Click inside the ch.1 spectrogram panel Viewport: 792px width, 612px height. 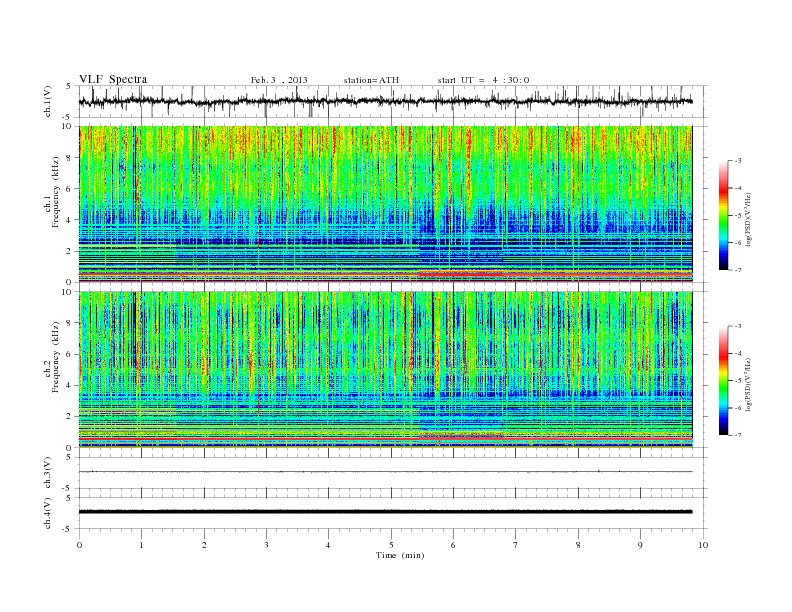point(385,203)
